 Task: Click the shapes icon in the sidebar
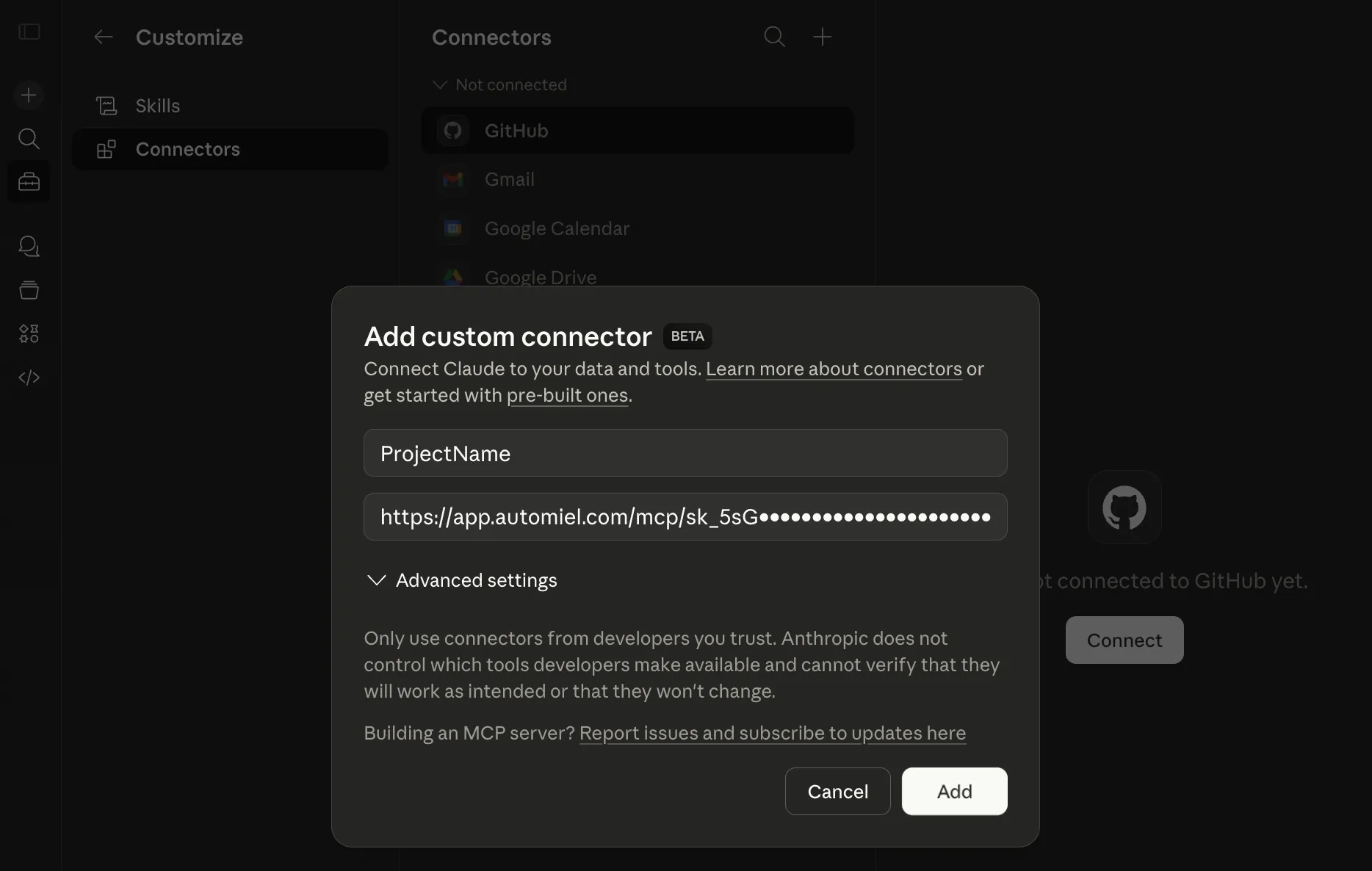pyautogui.click(x=29, y=333)
